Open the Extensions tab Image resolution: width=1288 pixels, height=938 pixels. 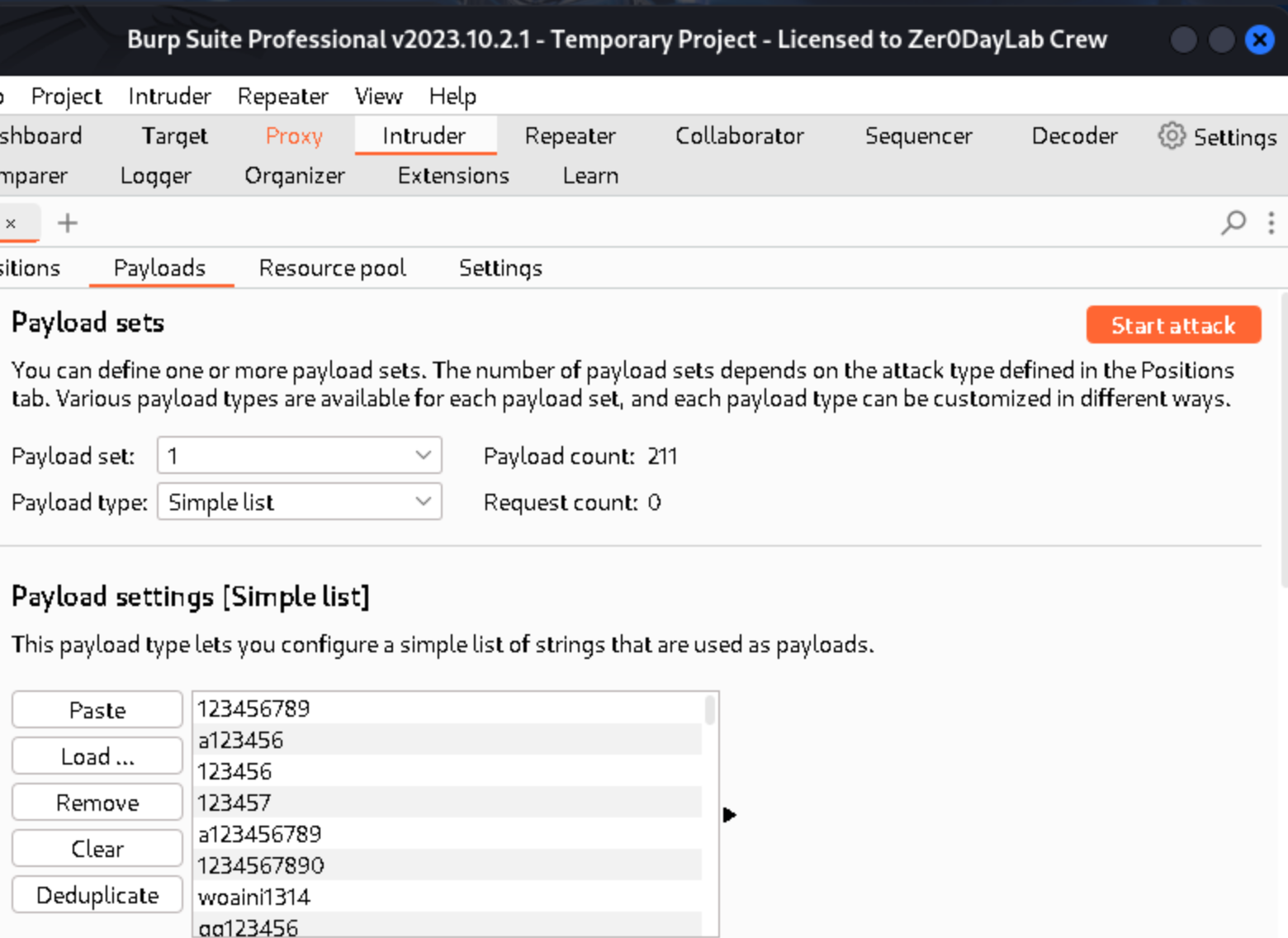pos(453,176)
